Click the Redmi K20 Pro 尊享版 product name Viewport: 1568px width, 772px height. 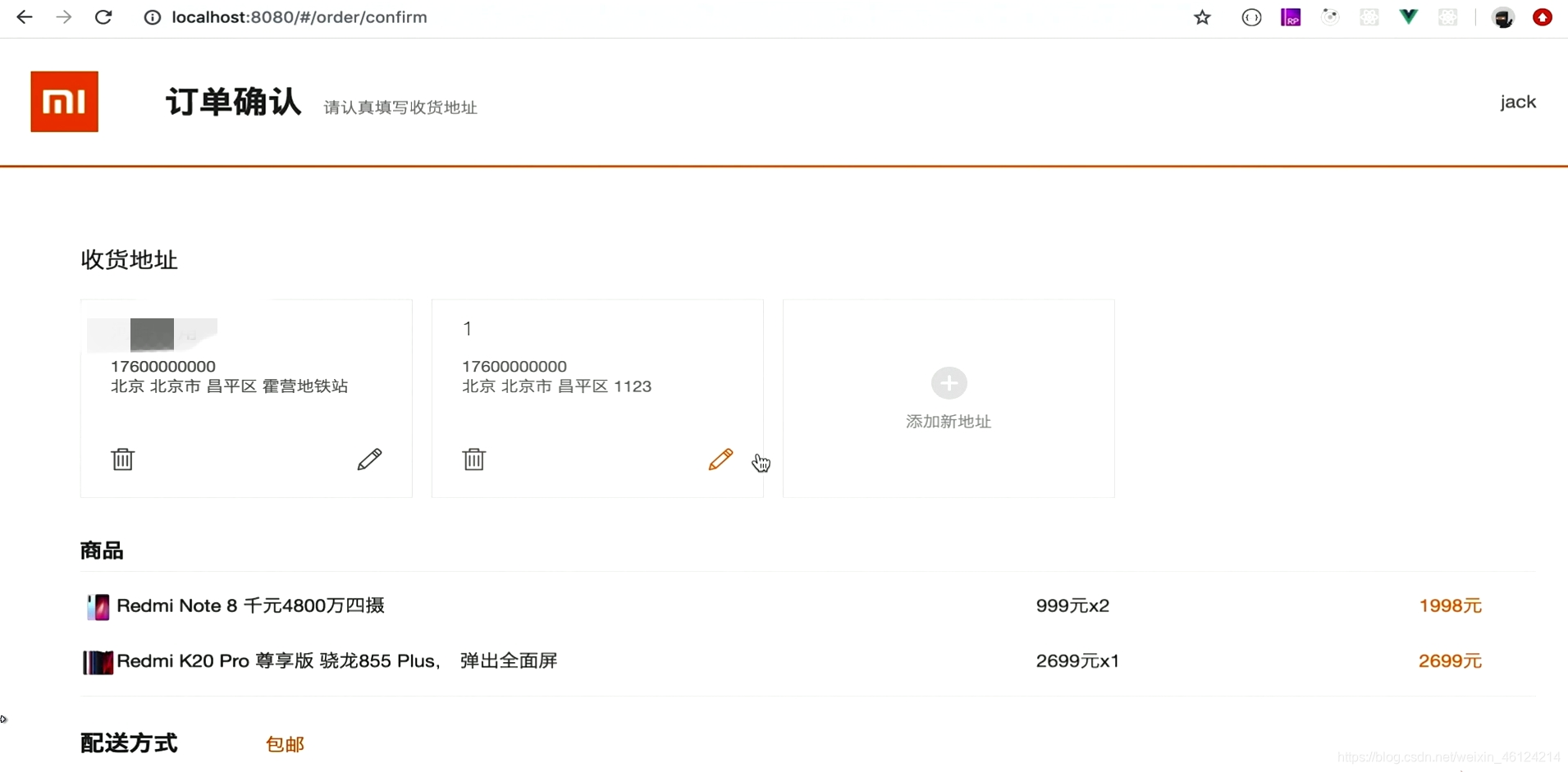click(337, 660)
